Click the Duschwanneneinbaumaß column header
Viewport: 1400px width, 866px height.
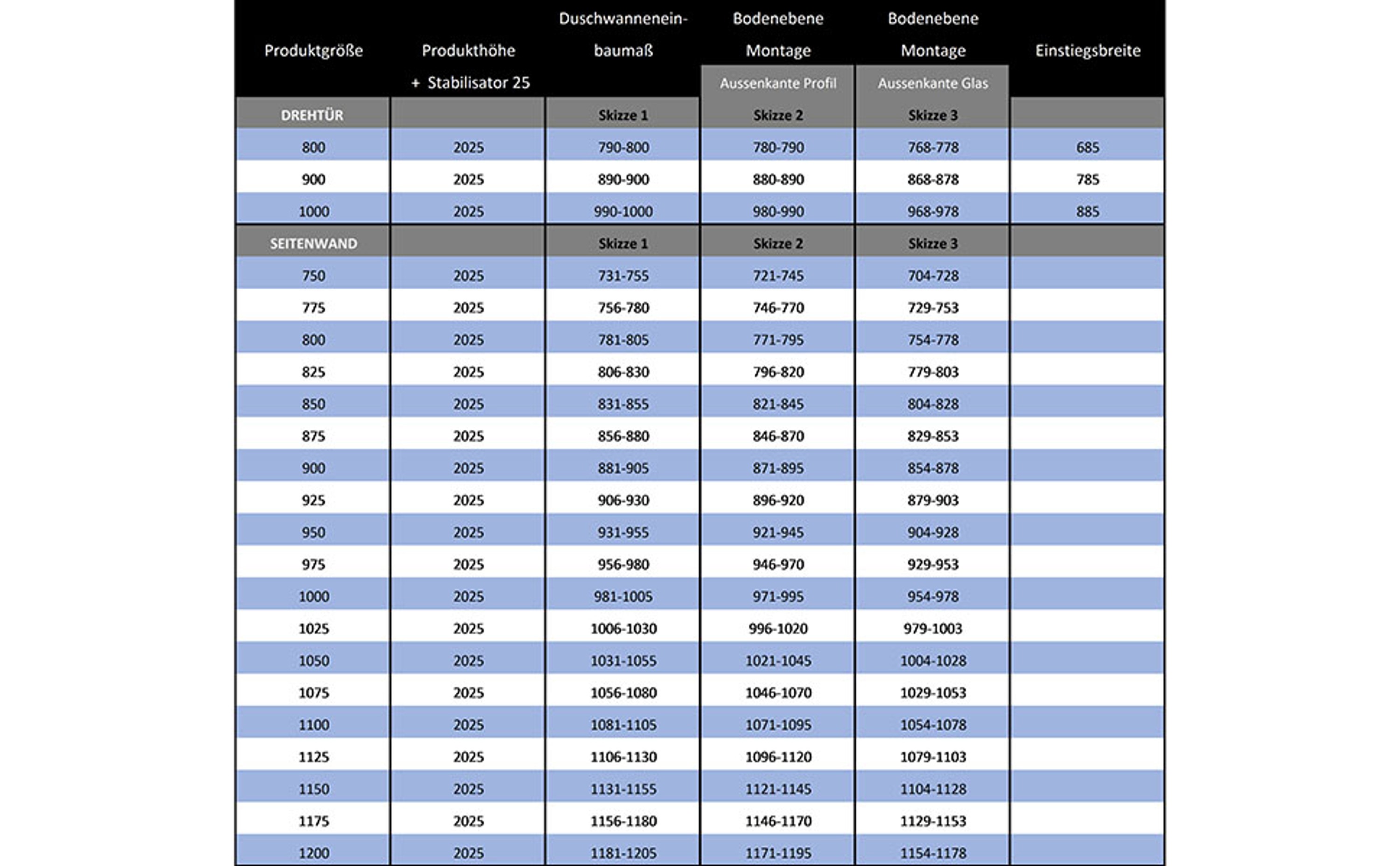(623, 35)
